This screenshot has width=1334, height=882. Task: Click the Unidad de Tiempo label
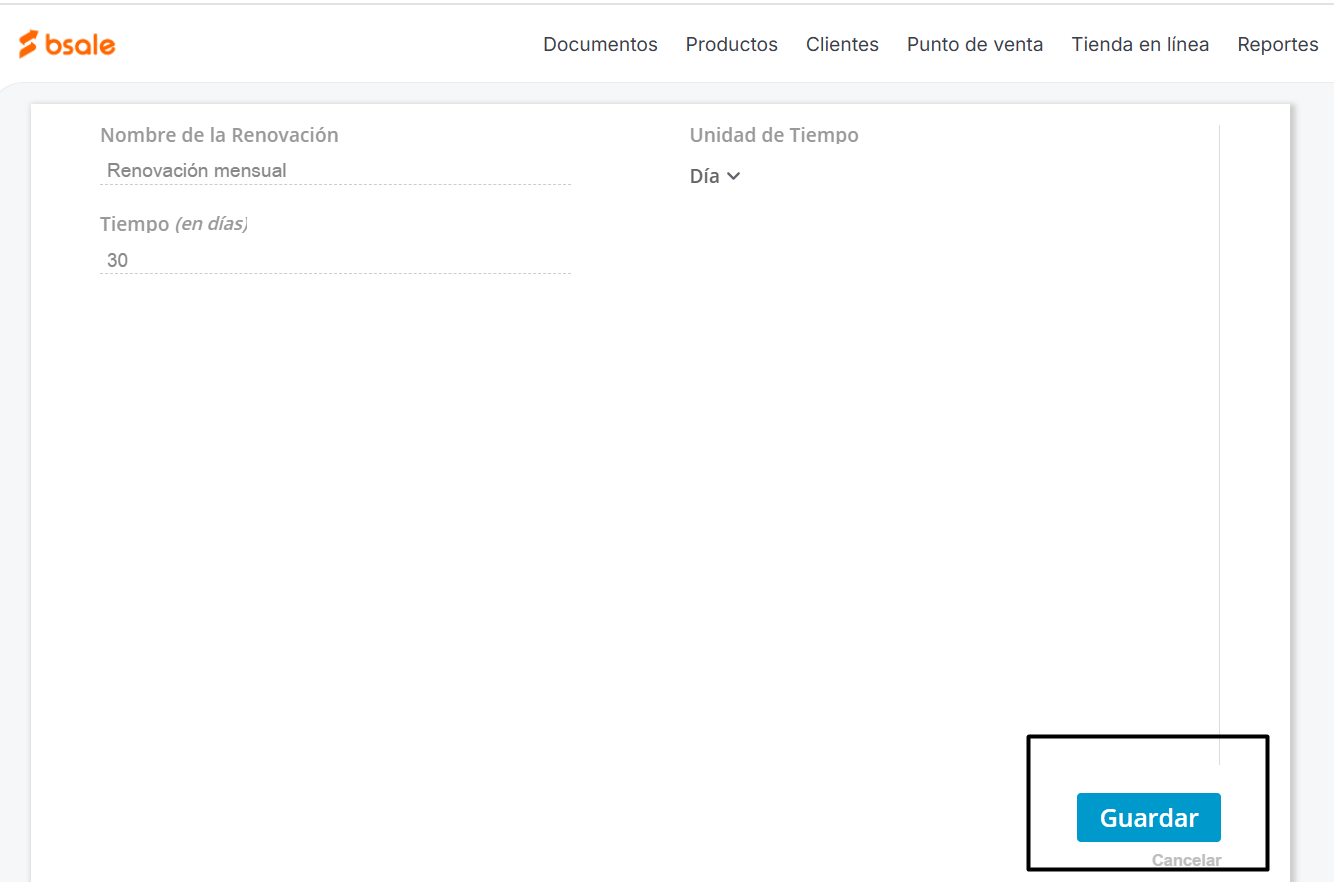coord(774,135)
